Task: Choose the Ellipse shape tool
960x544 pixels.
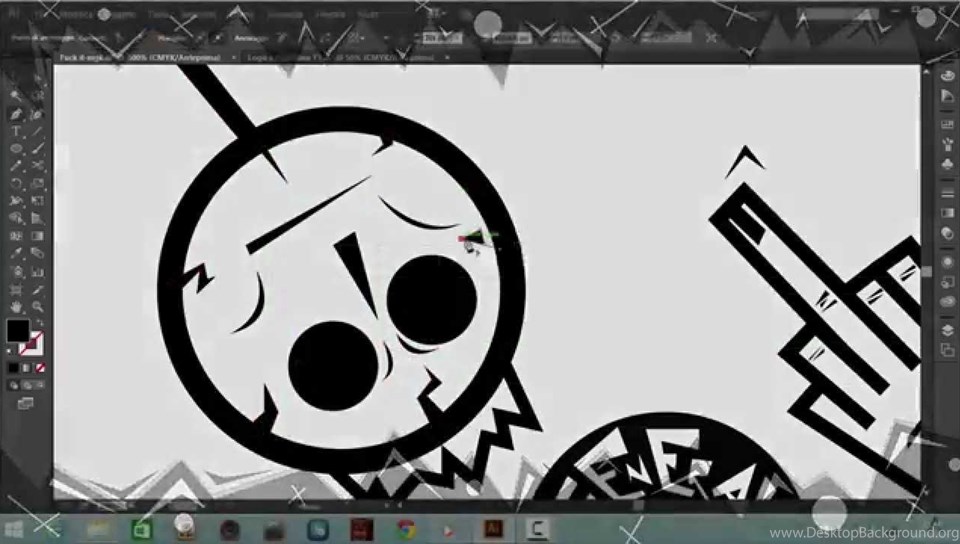Action: point(16,149)
